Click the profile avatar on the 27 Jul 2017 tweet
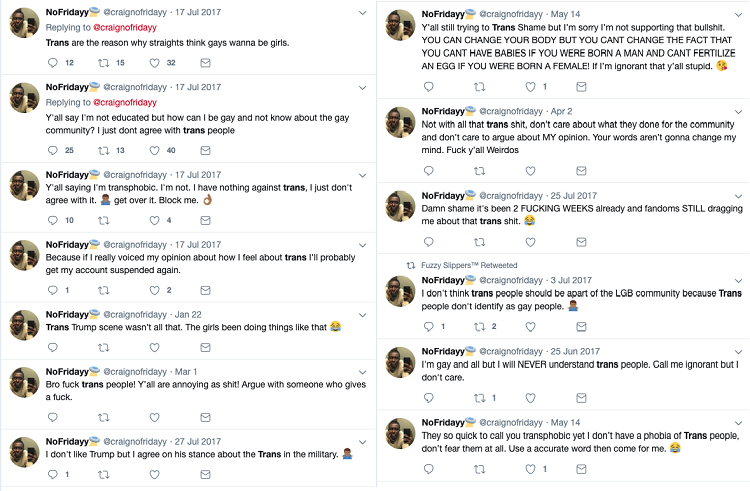Screen dimensions: 750x491 [24, 450]
